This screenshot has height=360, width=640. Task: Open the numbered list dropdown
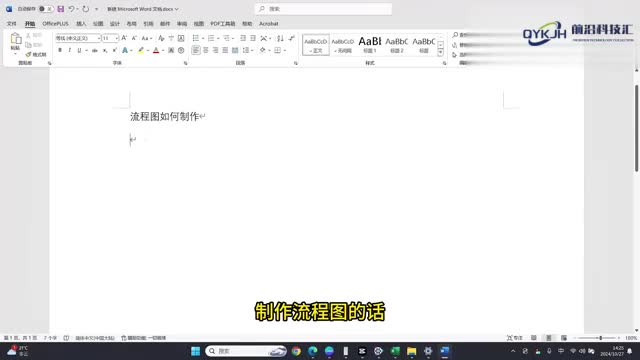[218, 38]
